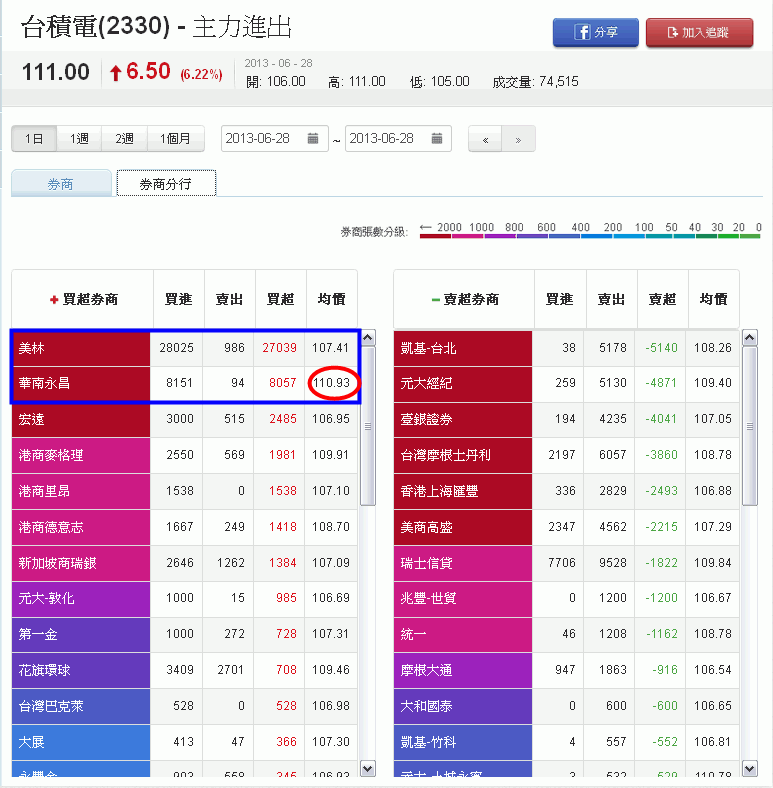Select the 第一金 broker row
773x788 pixels.
click(184, 634)
